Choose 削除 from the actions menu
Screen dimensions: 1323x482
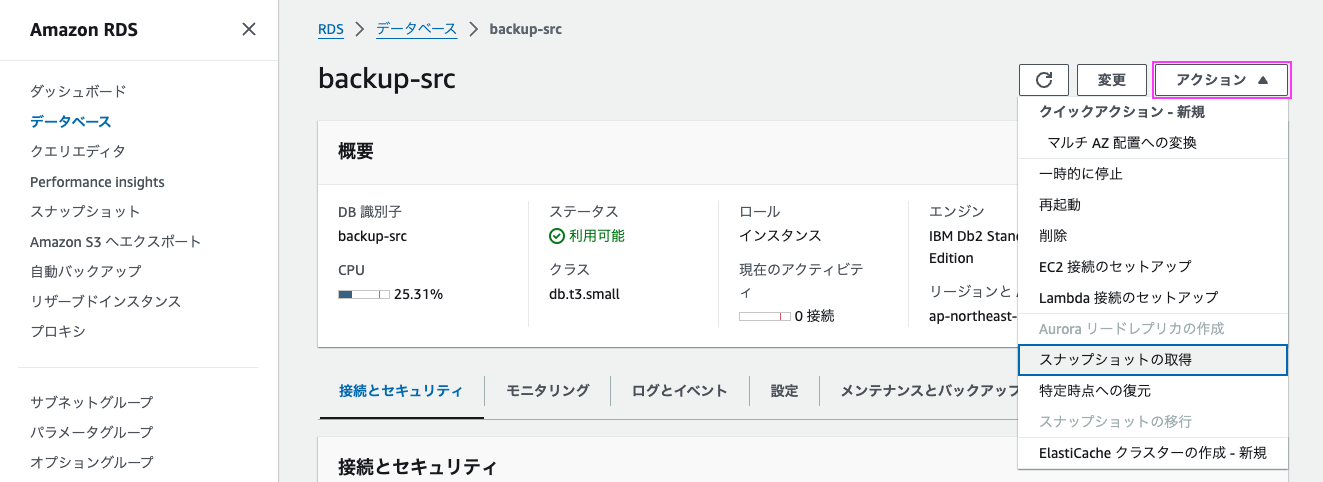pos(1053,236)
